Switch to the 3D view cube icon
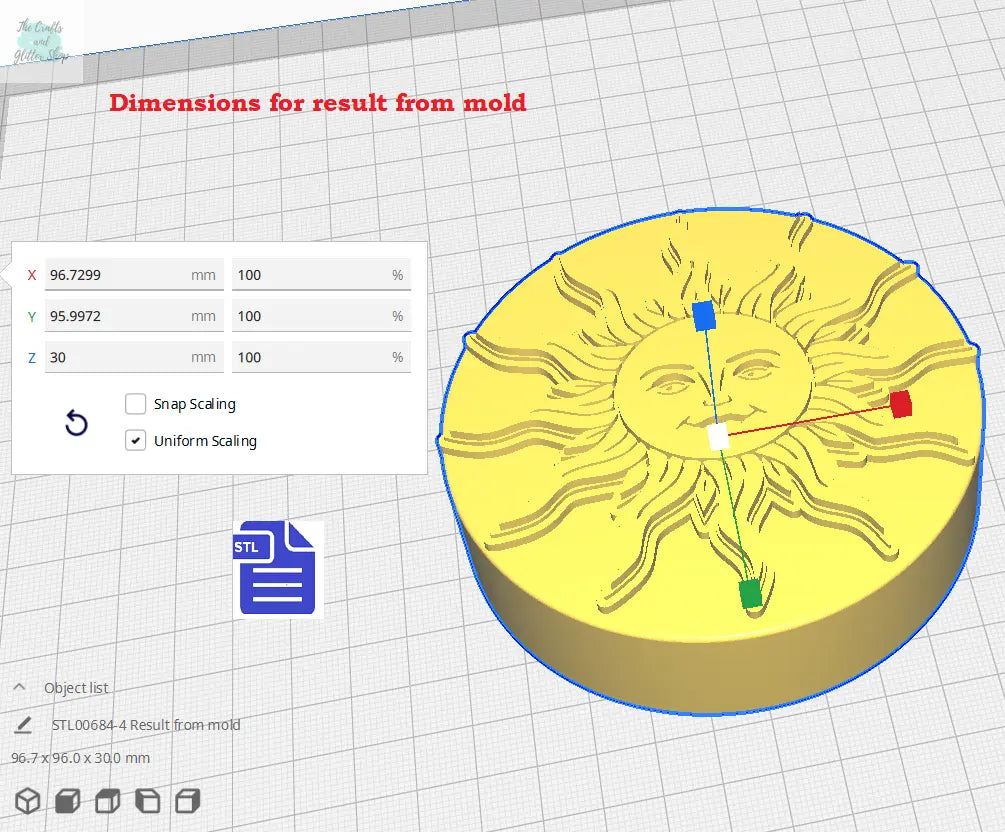Image resolution: width=1005 pixels, height=832 pixels. (x=28, y=800)
